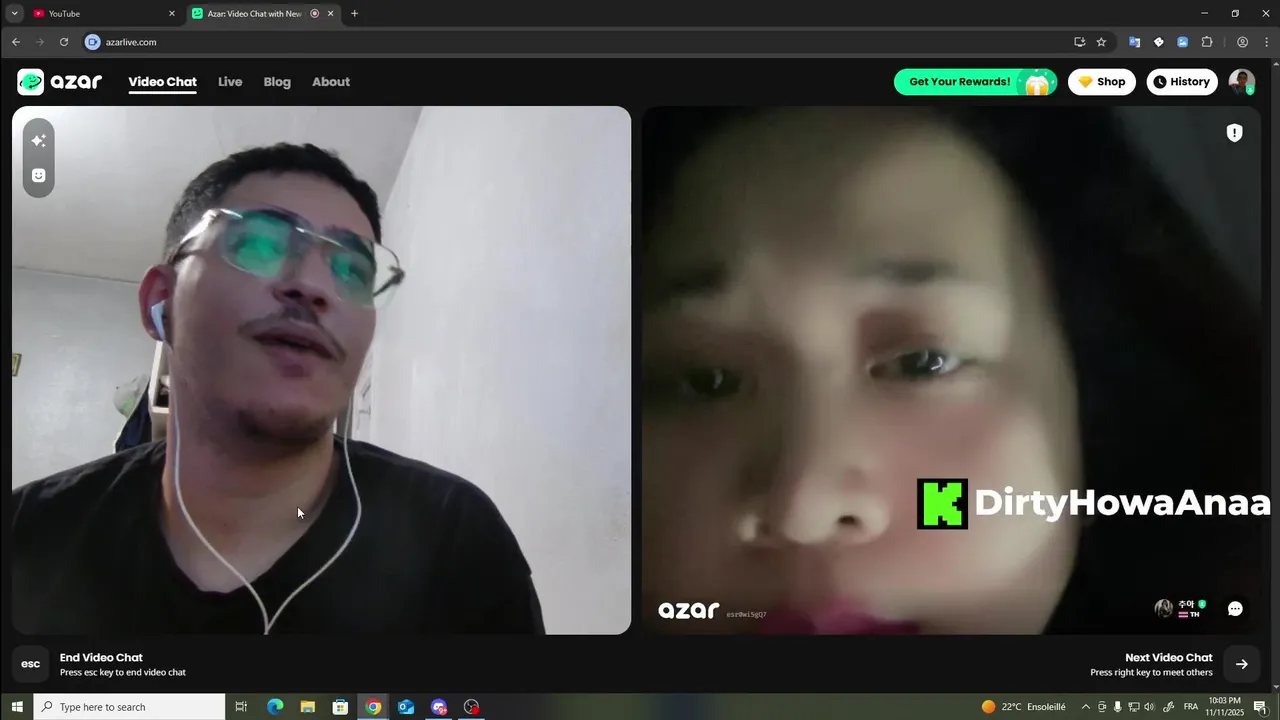Open the Windows Start menu

(x=16, y=707)
